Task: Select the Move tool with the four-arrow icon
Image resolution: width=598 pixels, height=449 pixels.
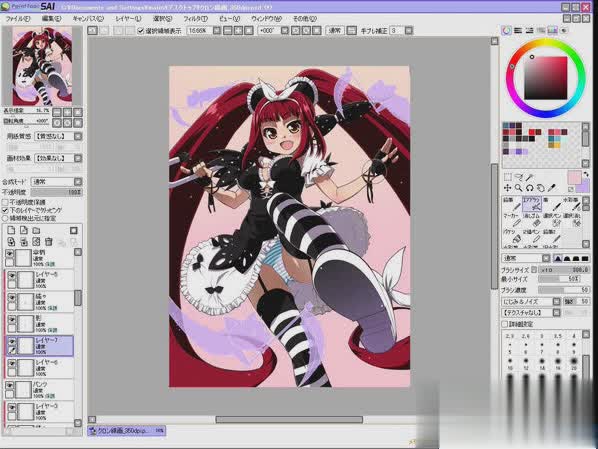Action: [508, 188]
